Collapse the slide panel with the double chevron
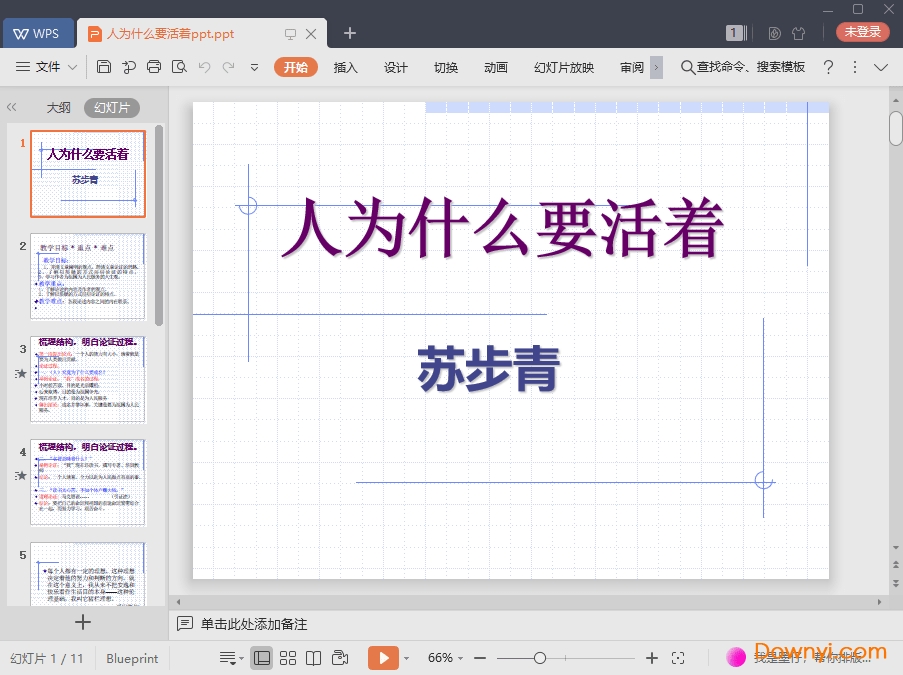903x675 pixels. [12, 107]
